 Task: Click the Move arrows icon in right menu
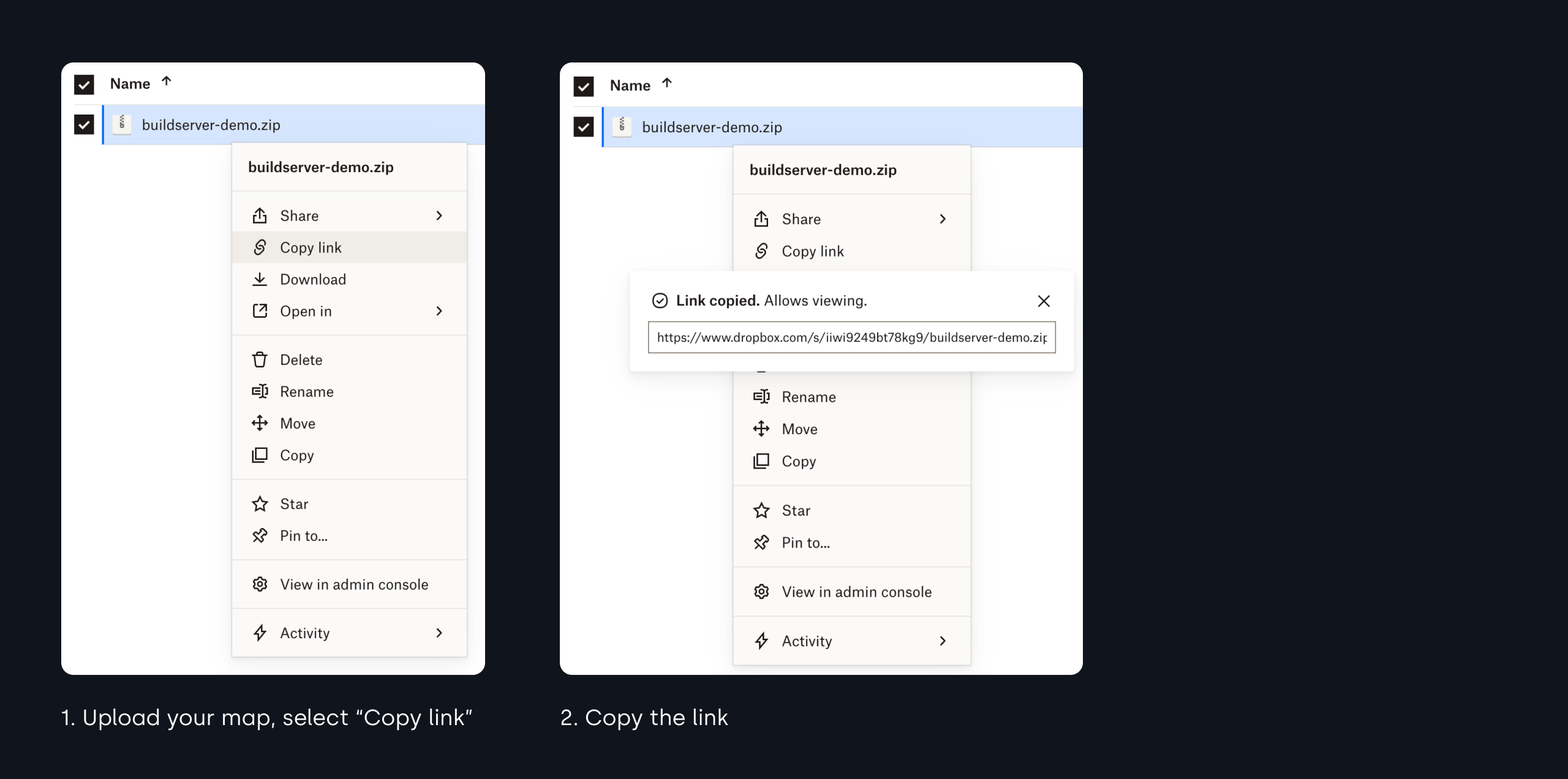[761, 429]
